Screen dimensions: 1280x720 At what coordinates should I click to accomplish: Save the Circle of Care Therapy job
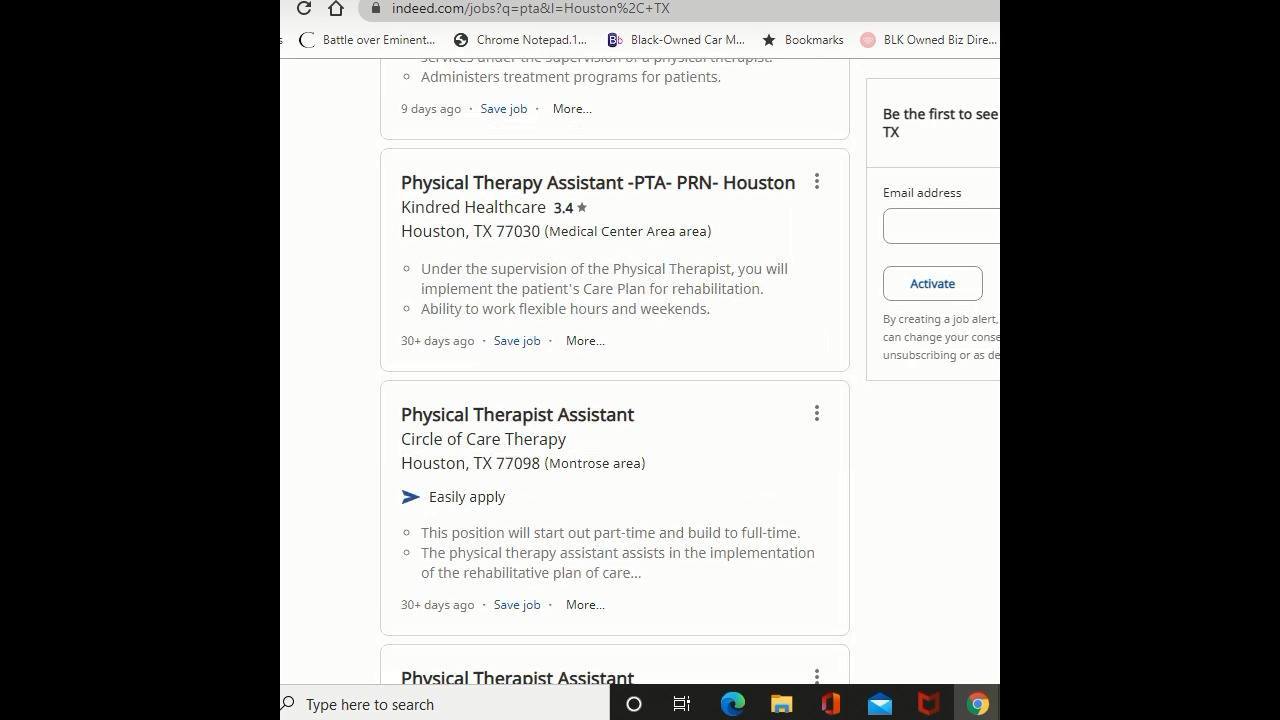pos(517,605)
